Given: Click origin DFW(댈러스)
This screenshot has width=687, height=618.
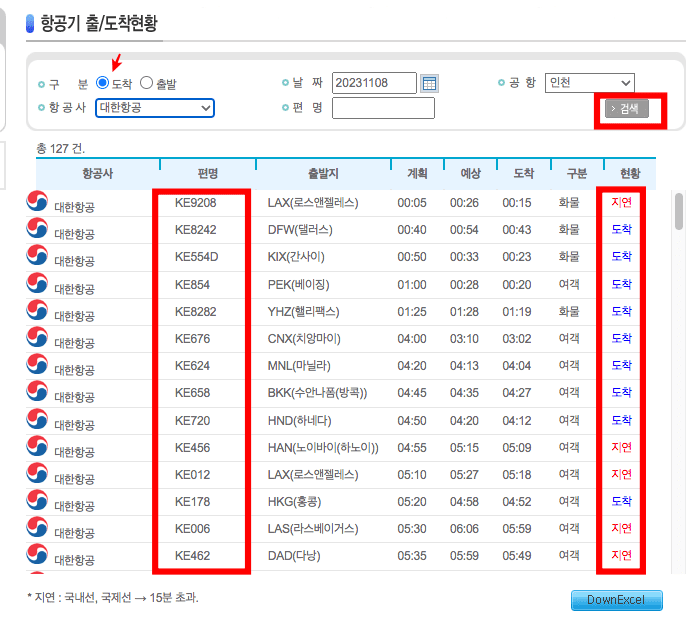Looking at the screenshot, I should [300, 230].
